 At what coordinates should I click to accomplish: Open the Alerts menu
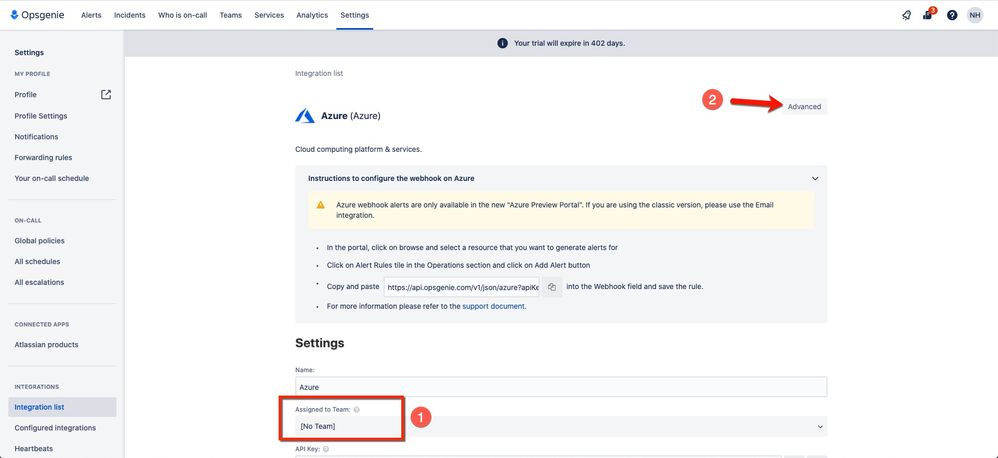click(91, 15)
